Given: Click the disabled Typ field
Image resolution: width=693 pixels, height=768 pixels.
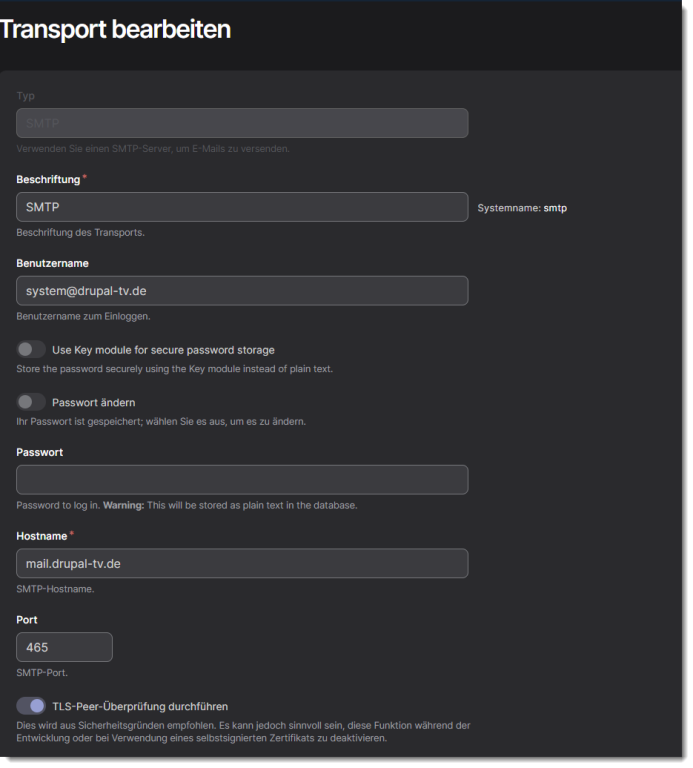Looking at the screenshot, I should click(x=242, y=123).
